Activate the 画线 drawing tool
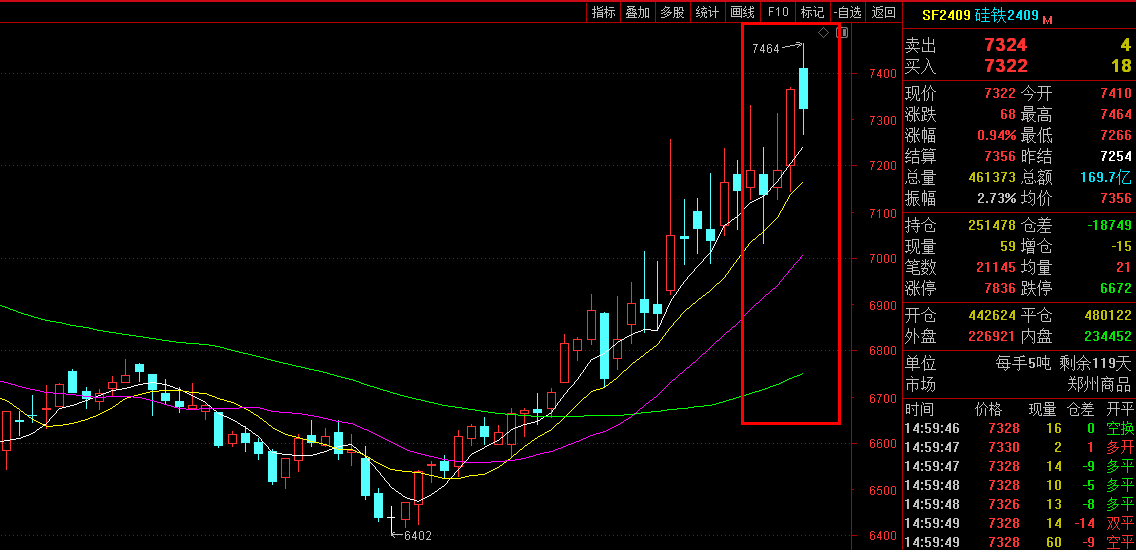The image size is (1136, 550). (742, 12)
